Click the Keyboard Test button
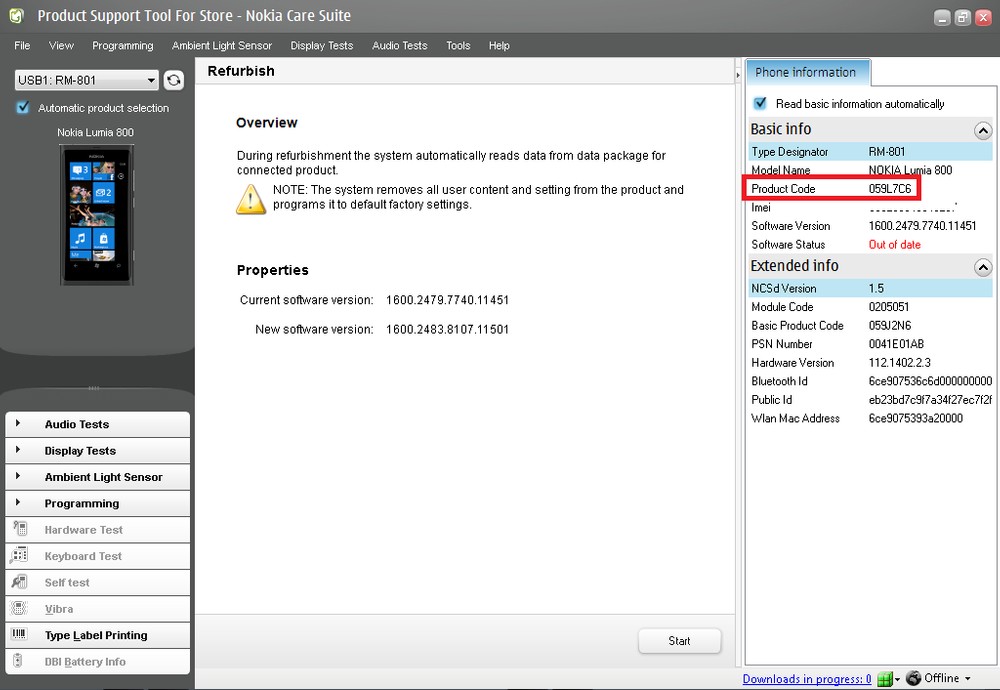 coord(98,556)
